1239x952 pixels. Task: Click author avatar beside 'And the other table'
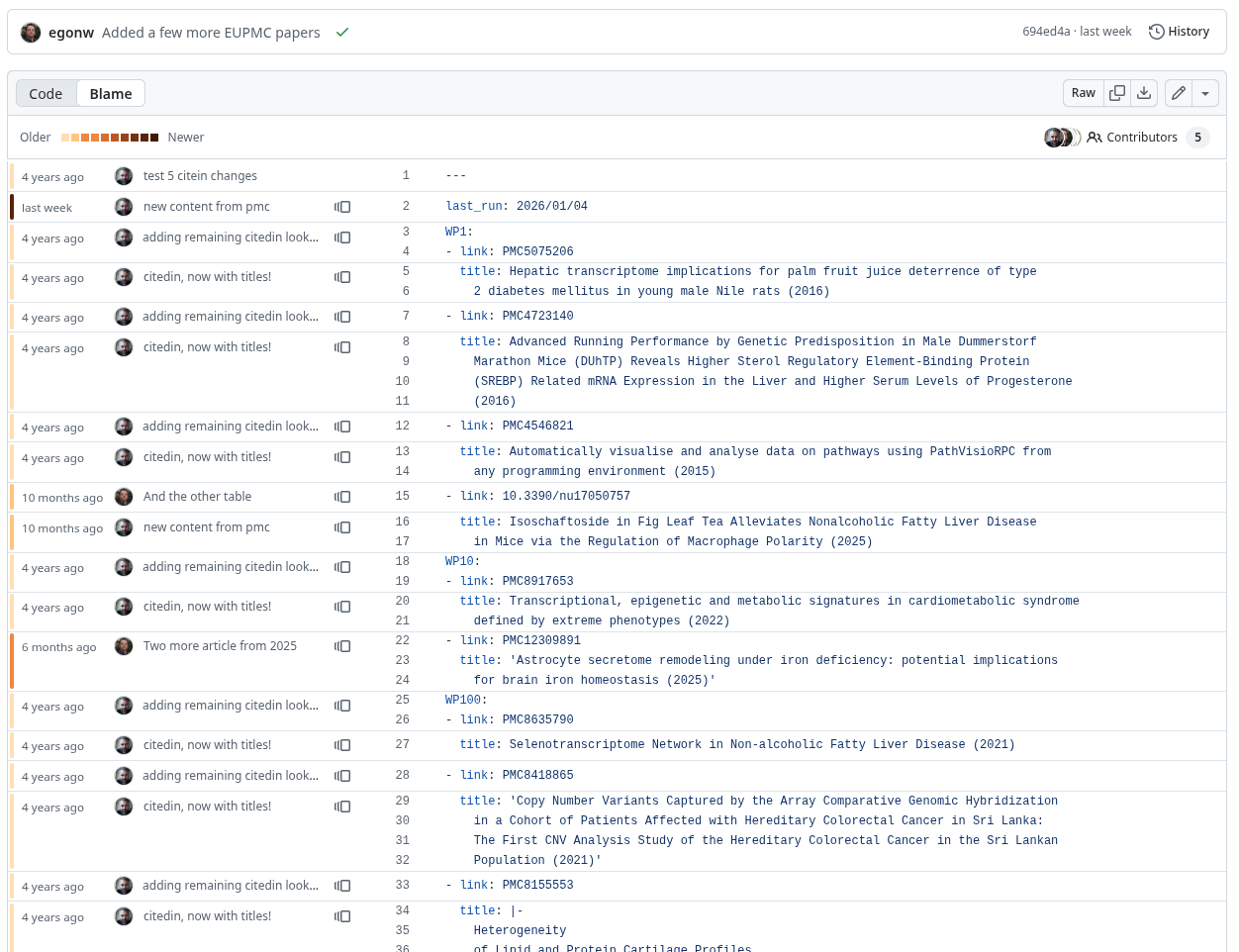(x=124, y=497)
